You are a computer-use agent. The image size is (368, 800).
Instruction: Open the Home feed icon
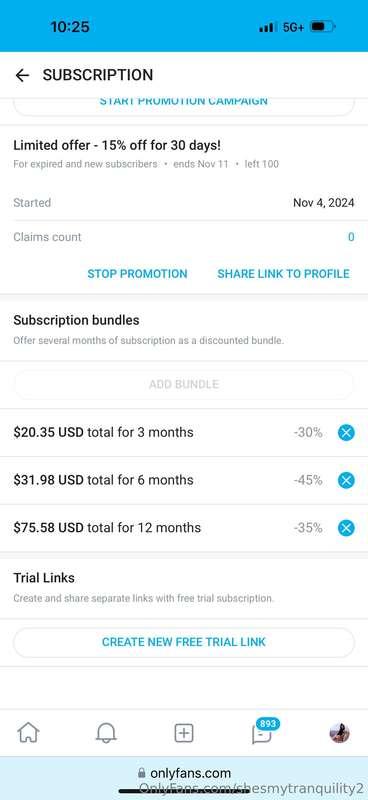pyautogui.click(x=28, y=733)
